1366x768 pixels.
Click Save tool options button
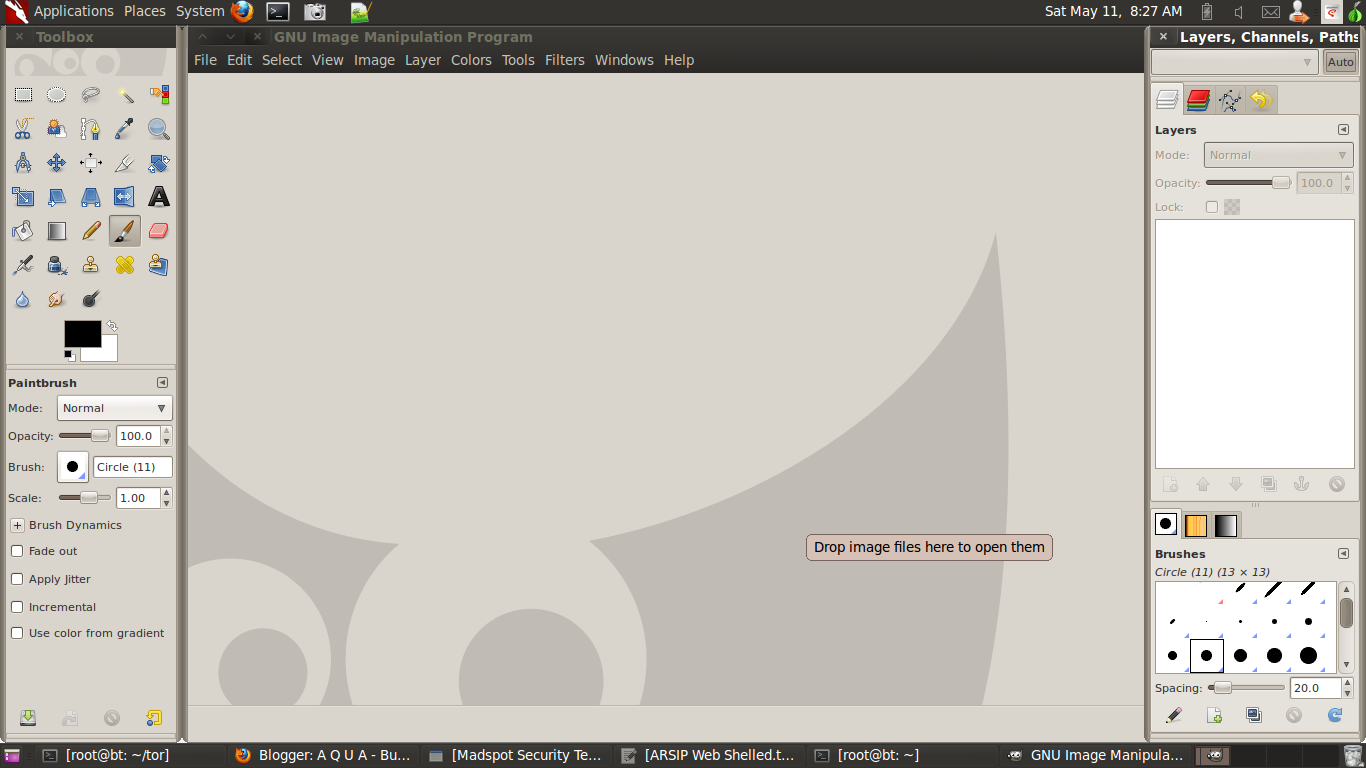(x=28, y=718)
